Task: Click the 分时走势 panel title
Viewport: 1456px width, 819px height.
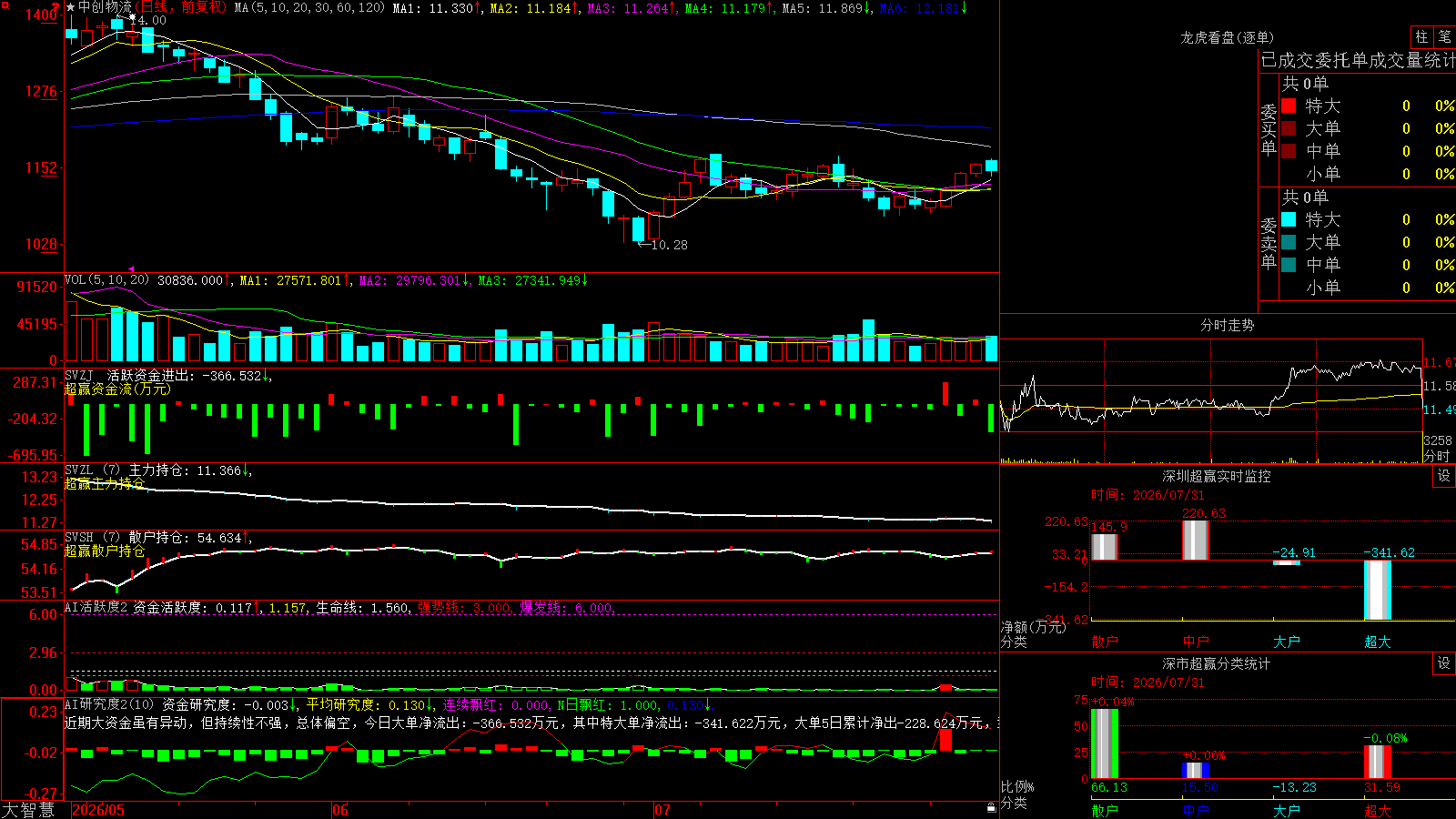Action: click(x=1227, y=325)
